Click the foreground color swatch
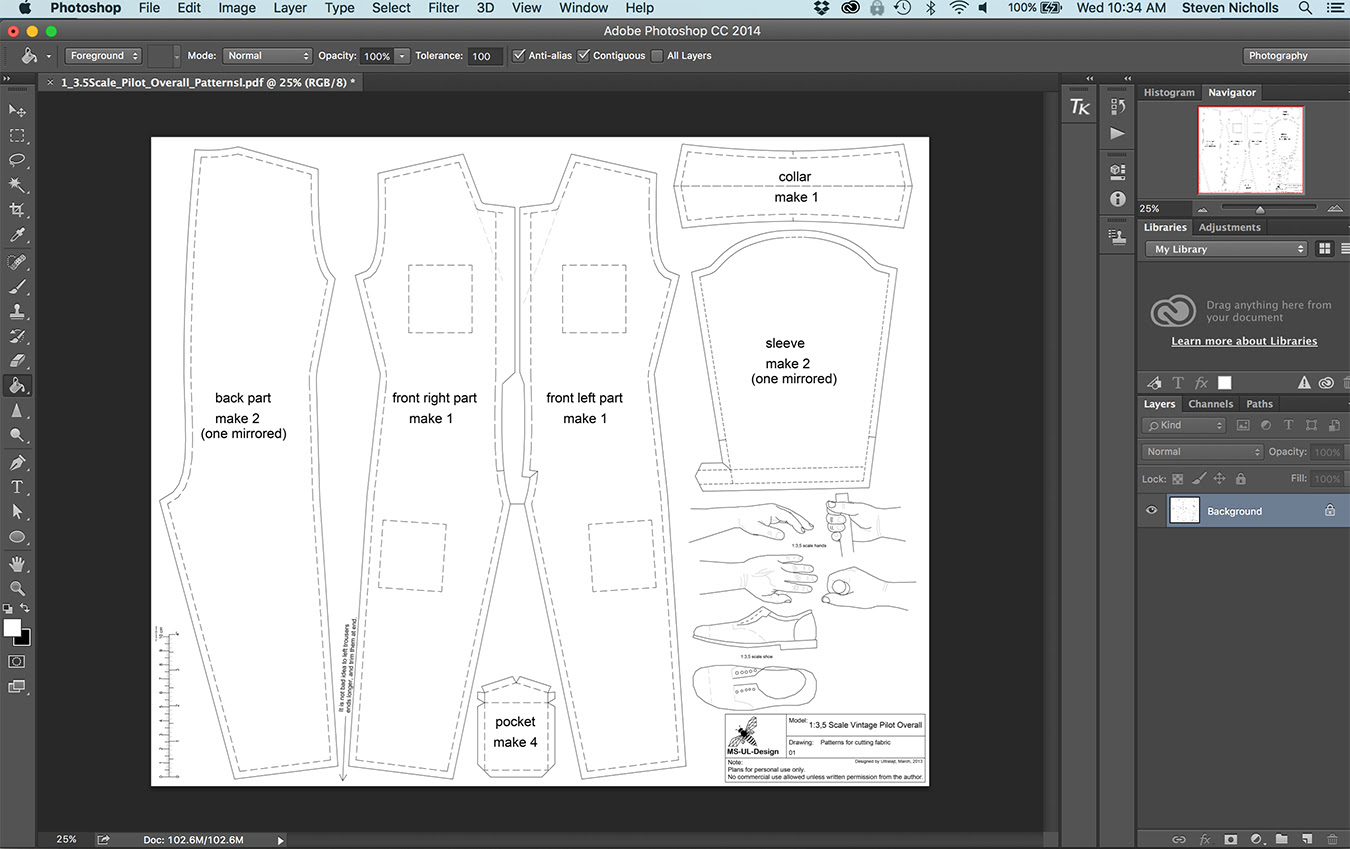This screenshot has width=1350, height=849. click(x=12, y=627)
